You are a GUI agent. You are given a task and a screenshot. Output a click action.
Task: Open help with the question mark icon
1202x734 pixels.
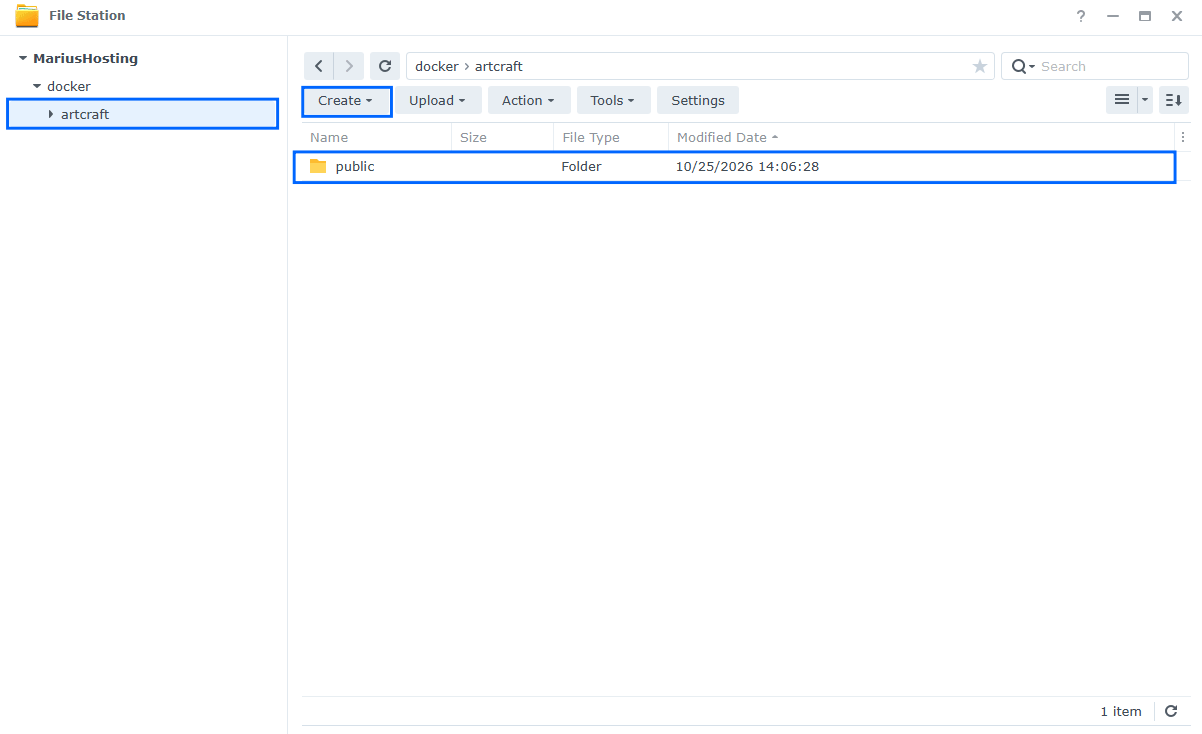(x=1081, y=16)
